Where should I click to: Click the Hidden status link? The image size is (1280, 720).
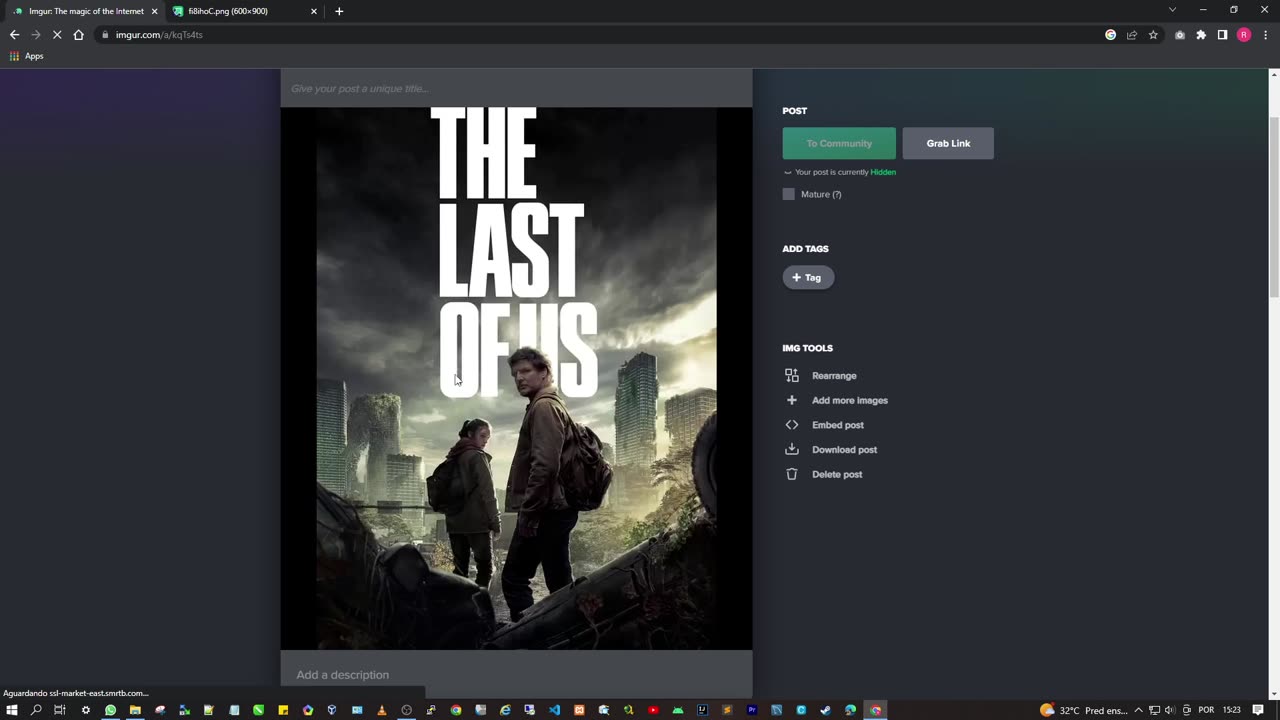[883, 172]
